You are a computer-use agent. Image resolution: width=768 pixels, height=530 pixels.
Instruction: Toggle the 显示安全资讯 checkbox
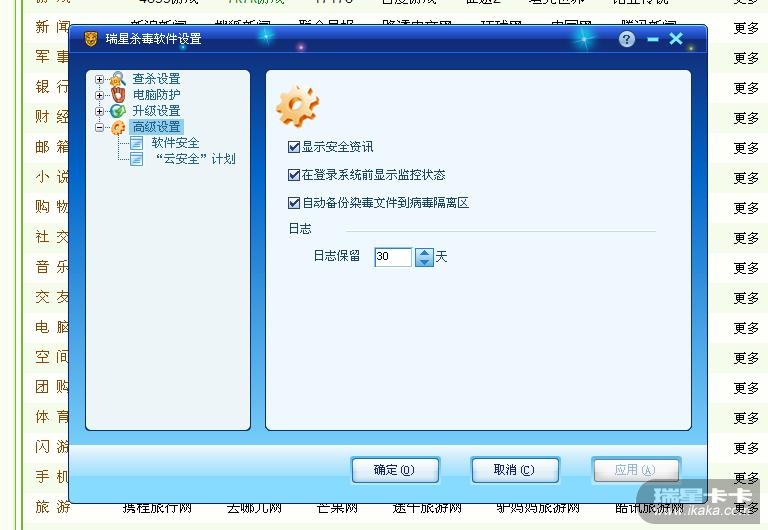coord(294,147)
